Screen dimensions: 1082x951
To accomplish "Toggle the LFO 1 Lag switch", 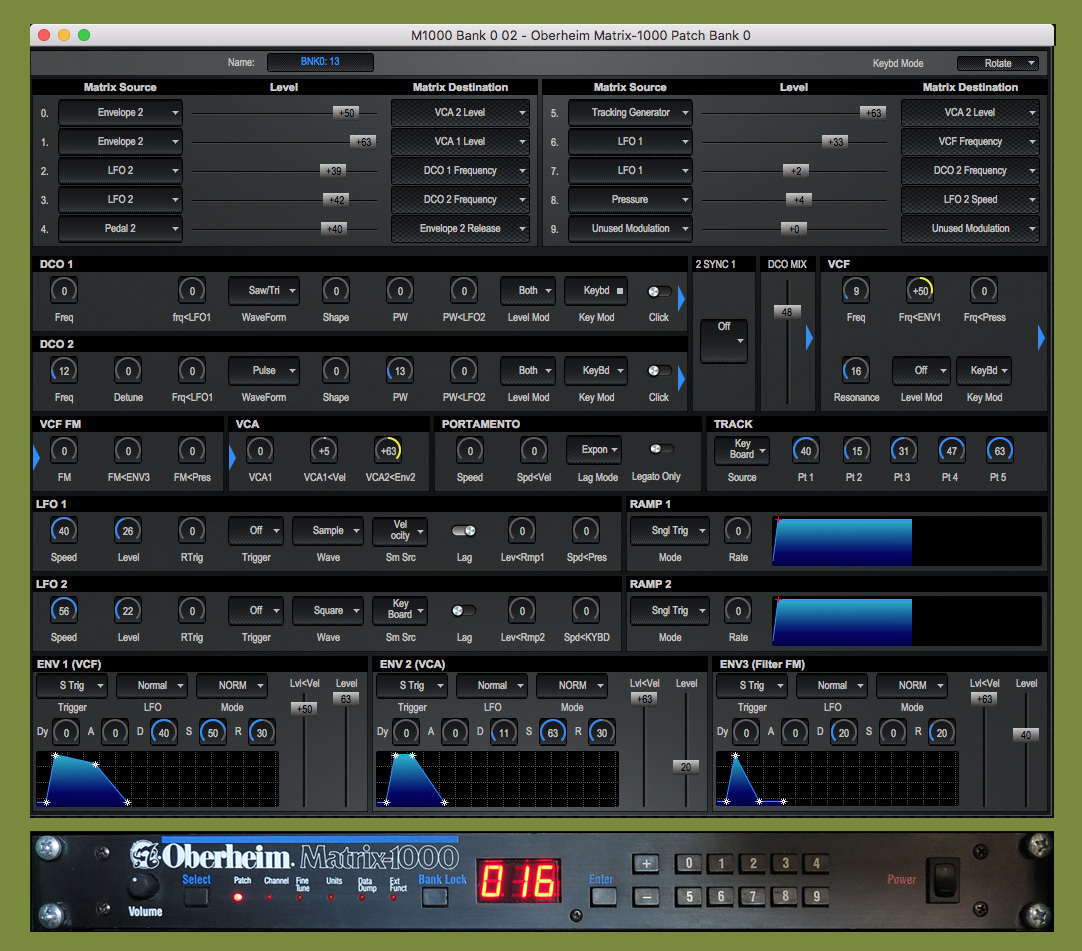I will pyautogui.click(x=464, y=531).
